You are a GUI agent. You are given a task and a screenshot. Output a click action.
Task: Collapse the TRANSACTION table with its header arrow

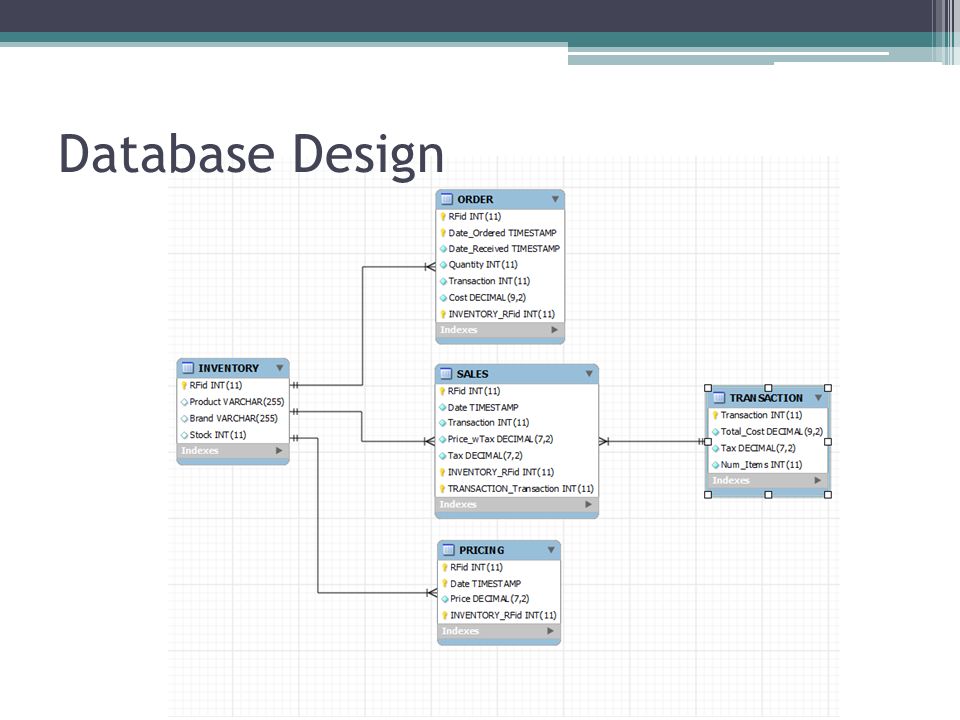[819, 398]
